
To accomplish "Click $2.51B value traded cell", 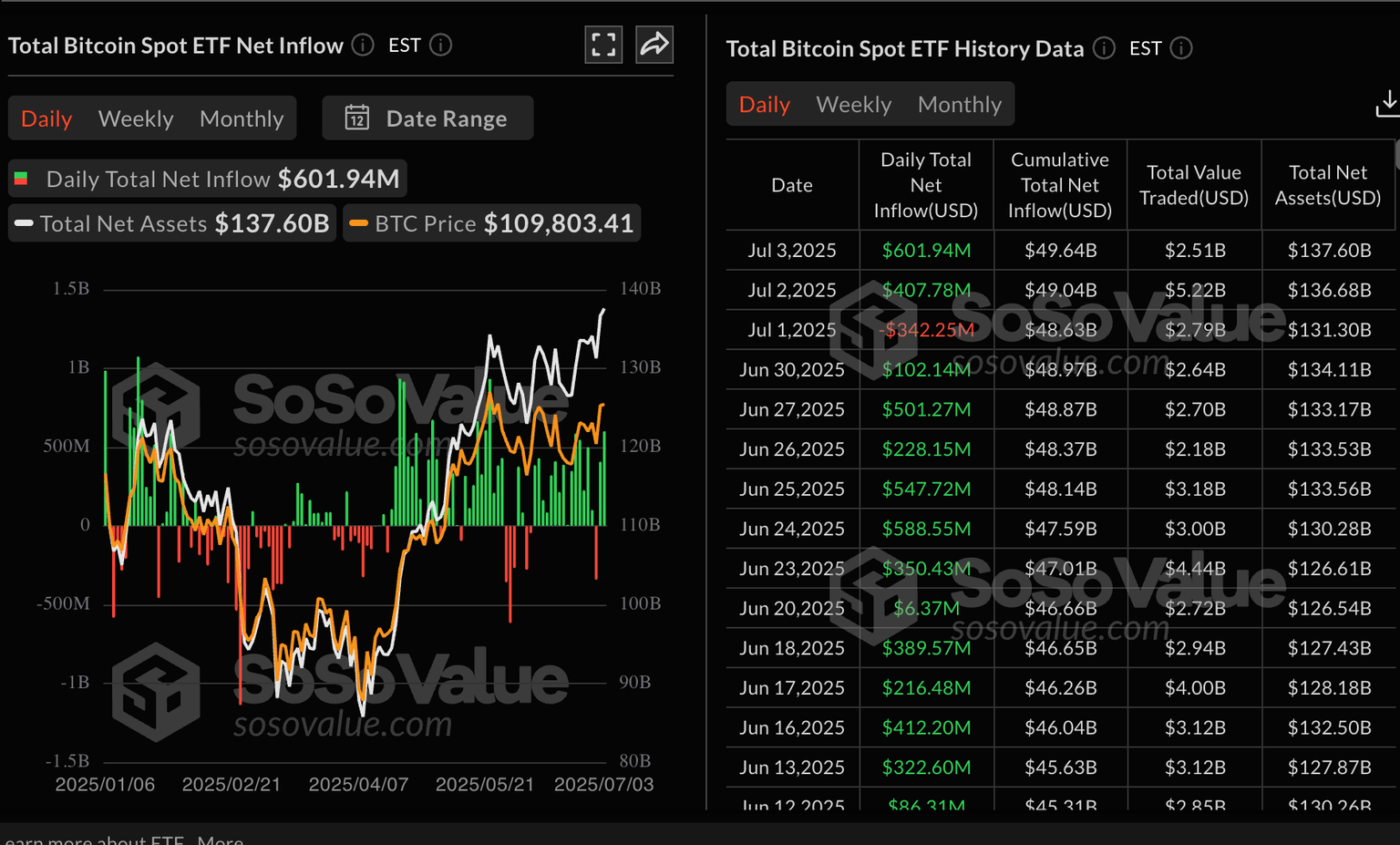I will pos(1195,250).
